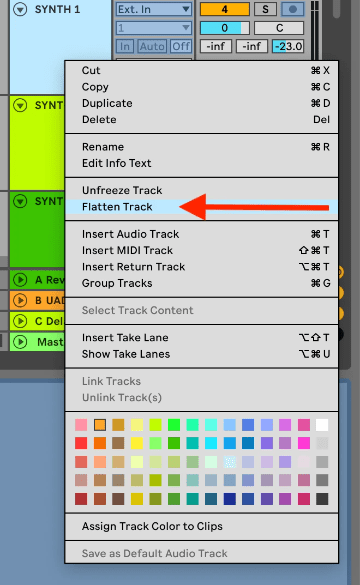Arm SYNTH 1 track for recording
360x585 pixels.
point(293,9)
